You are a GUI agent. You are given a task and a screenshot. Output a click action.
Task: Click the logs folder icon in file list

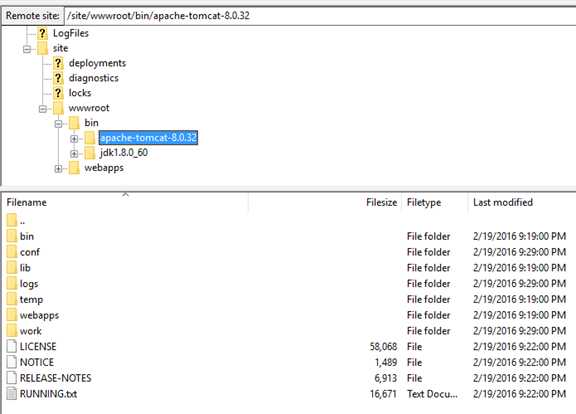12,284
